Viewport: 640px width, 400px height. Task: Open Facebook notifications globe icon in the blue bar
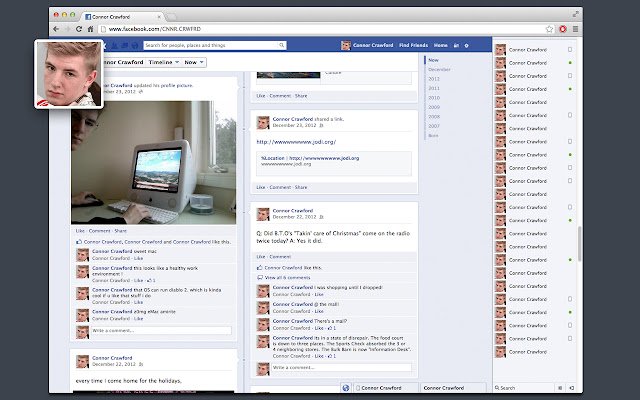pos(135,45)
